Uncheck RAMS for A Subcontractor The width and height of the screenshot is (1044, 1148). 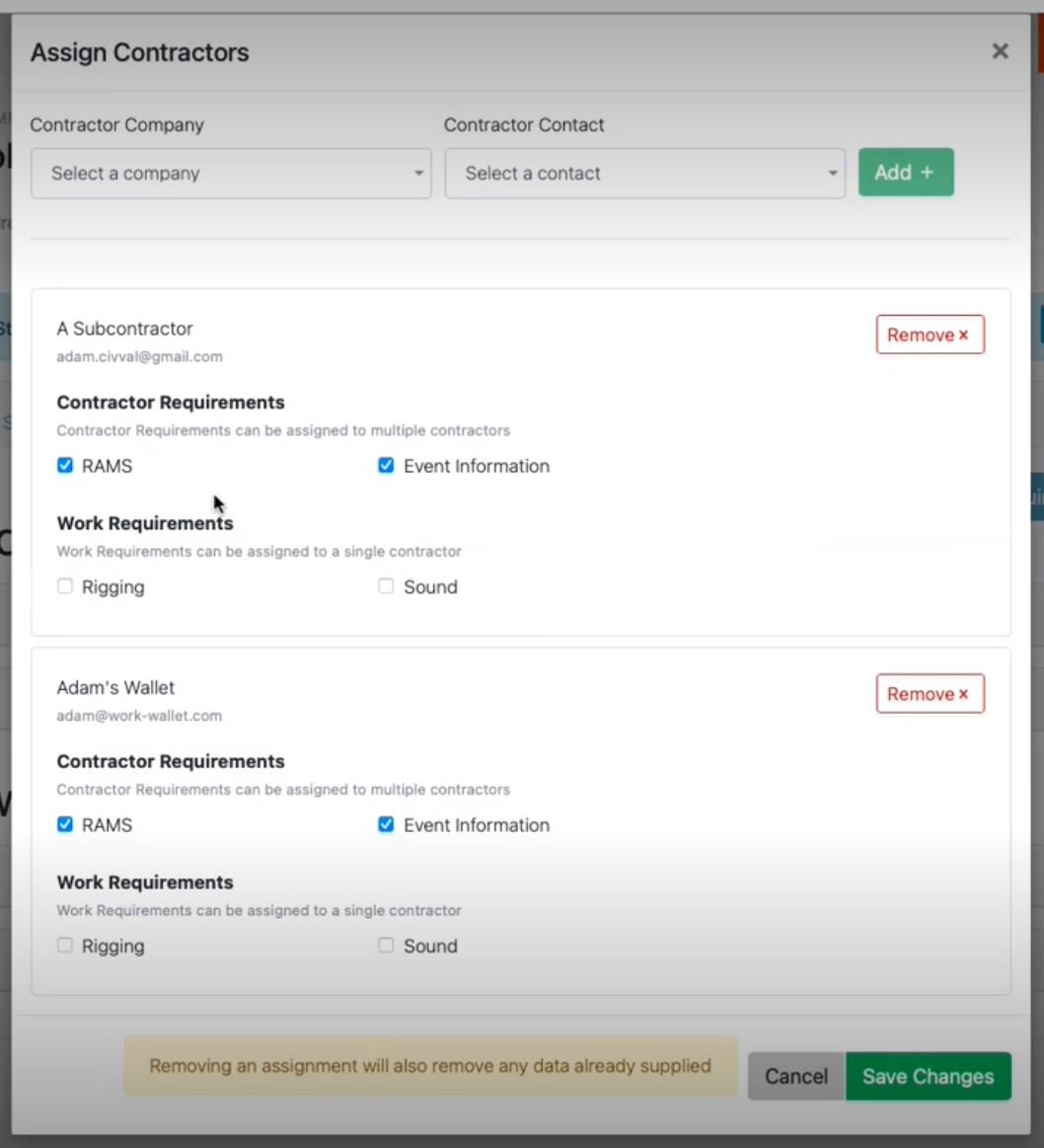(65, 466)
